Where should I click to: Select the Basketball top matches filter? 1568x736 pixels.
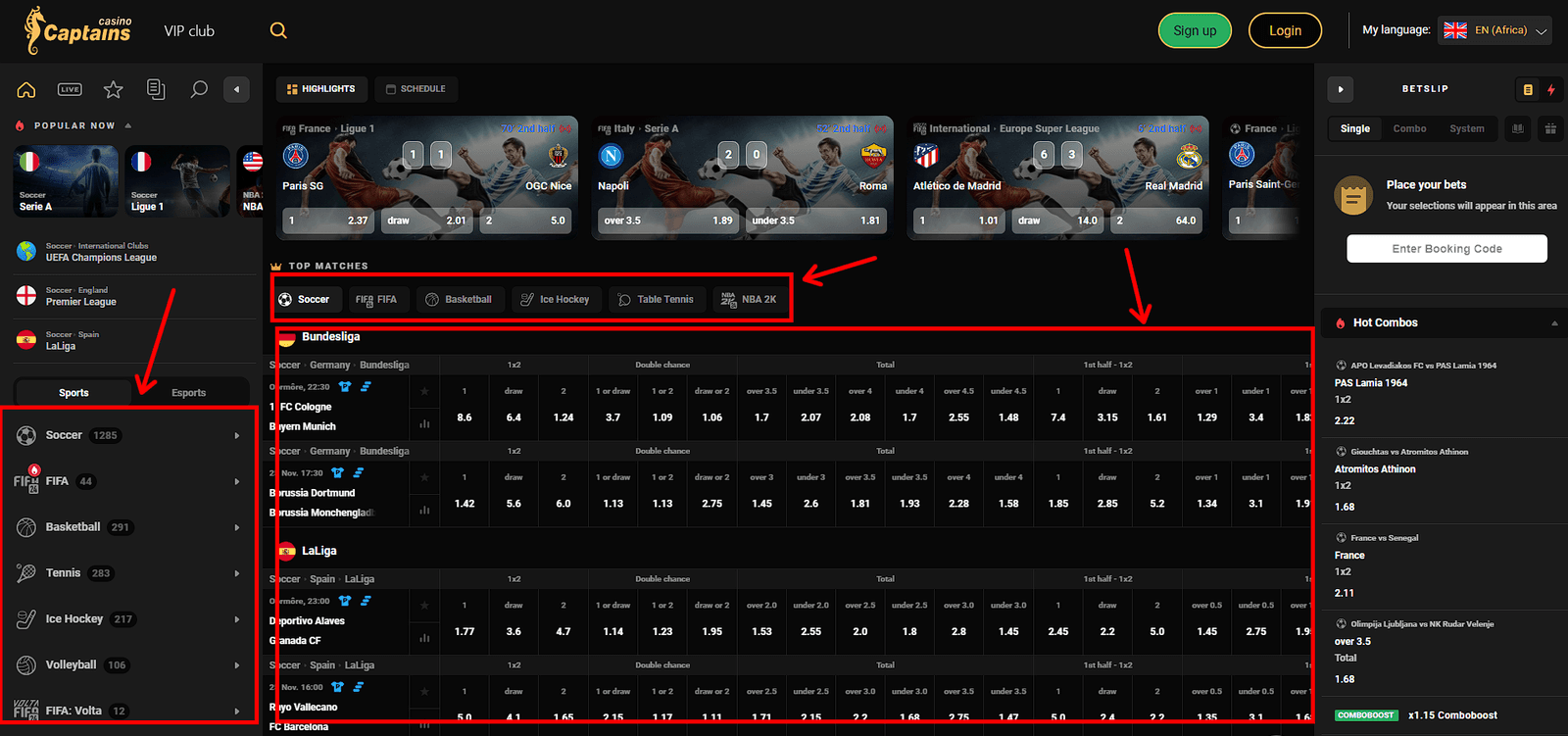click(459, 299)
